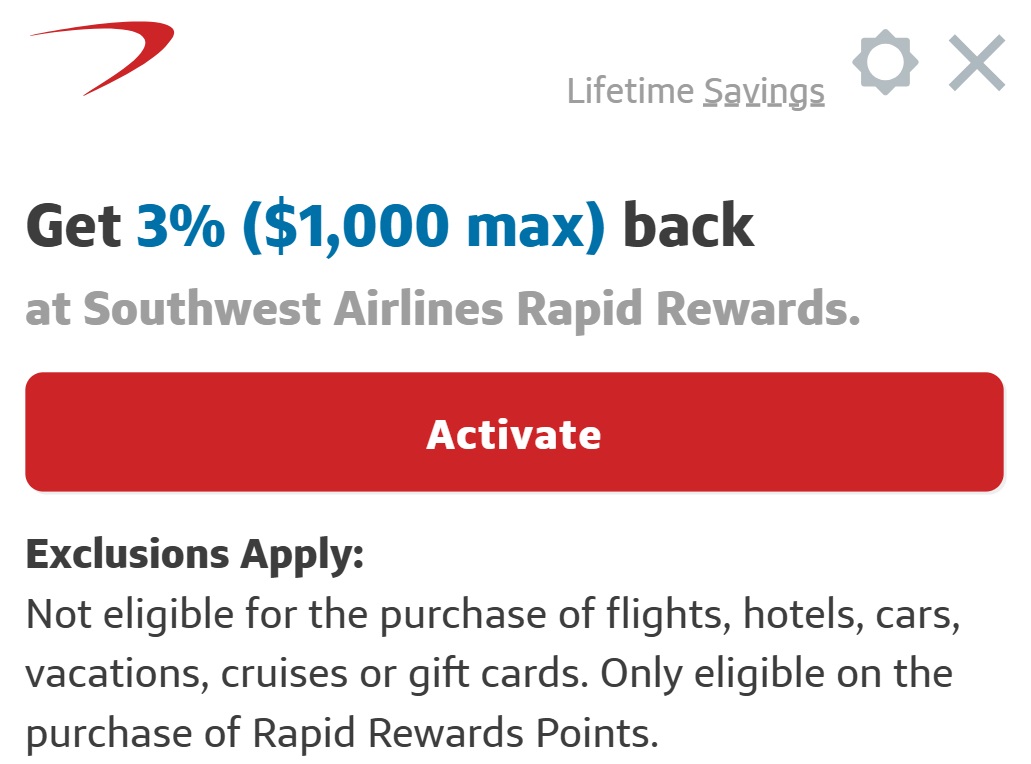Click the gear next to Lifetime Savings
This screenshot has width=1031, height=764.
pos(885,62)
